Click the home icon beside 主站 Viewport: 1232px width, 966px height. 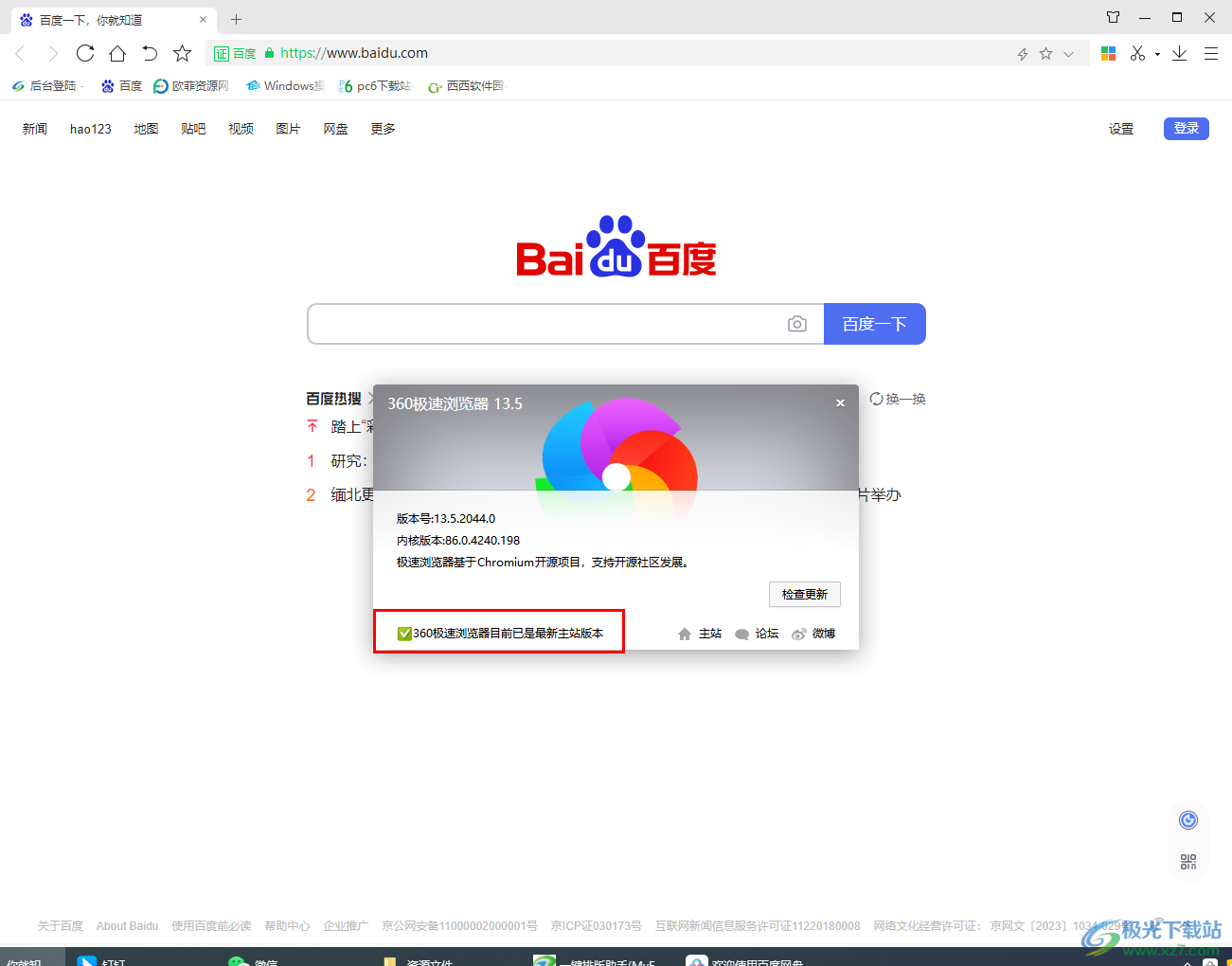685,634
